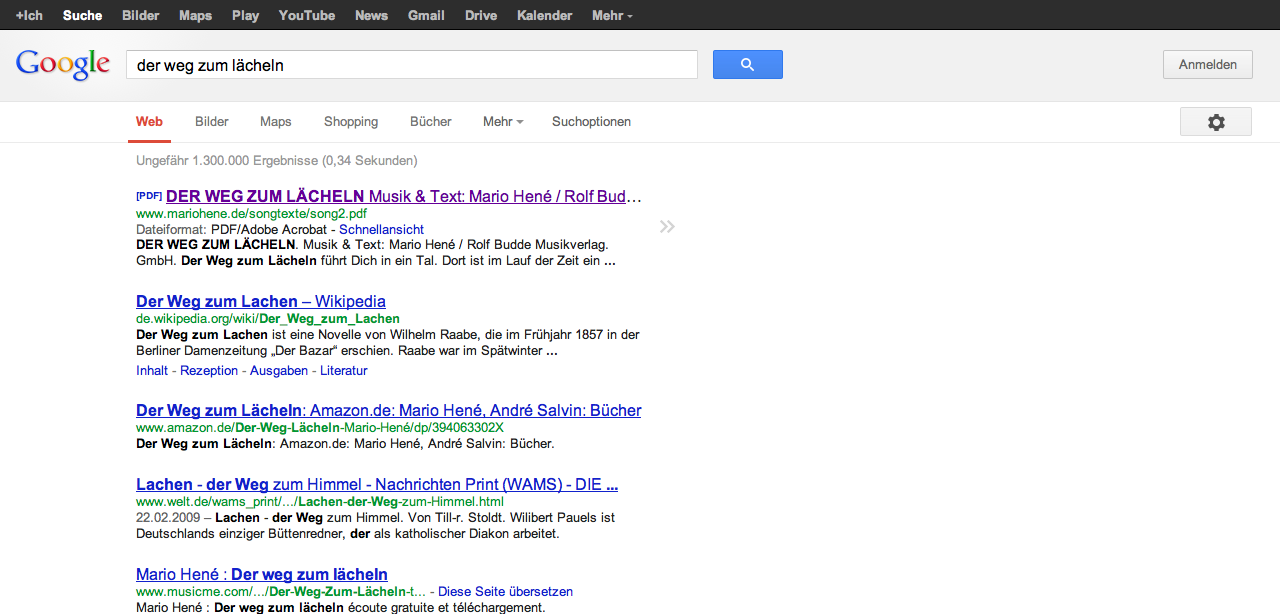This screenshot has height=614, width=1280.
Task: Jump to Rezeption section sitelink
Action: (x=209, y=370)
